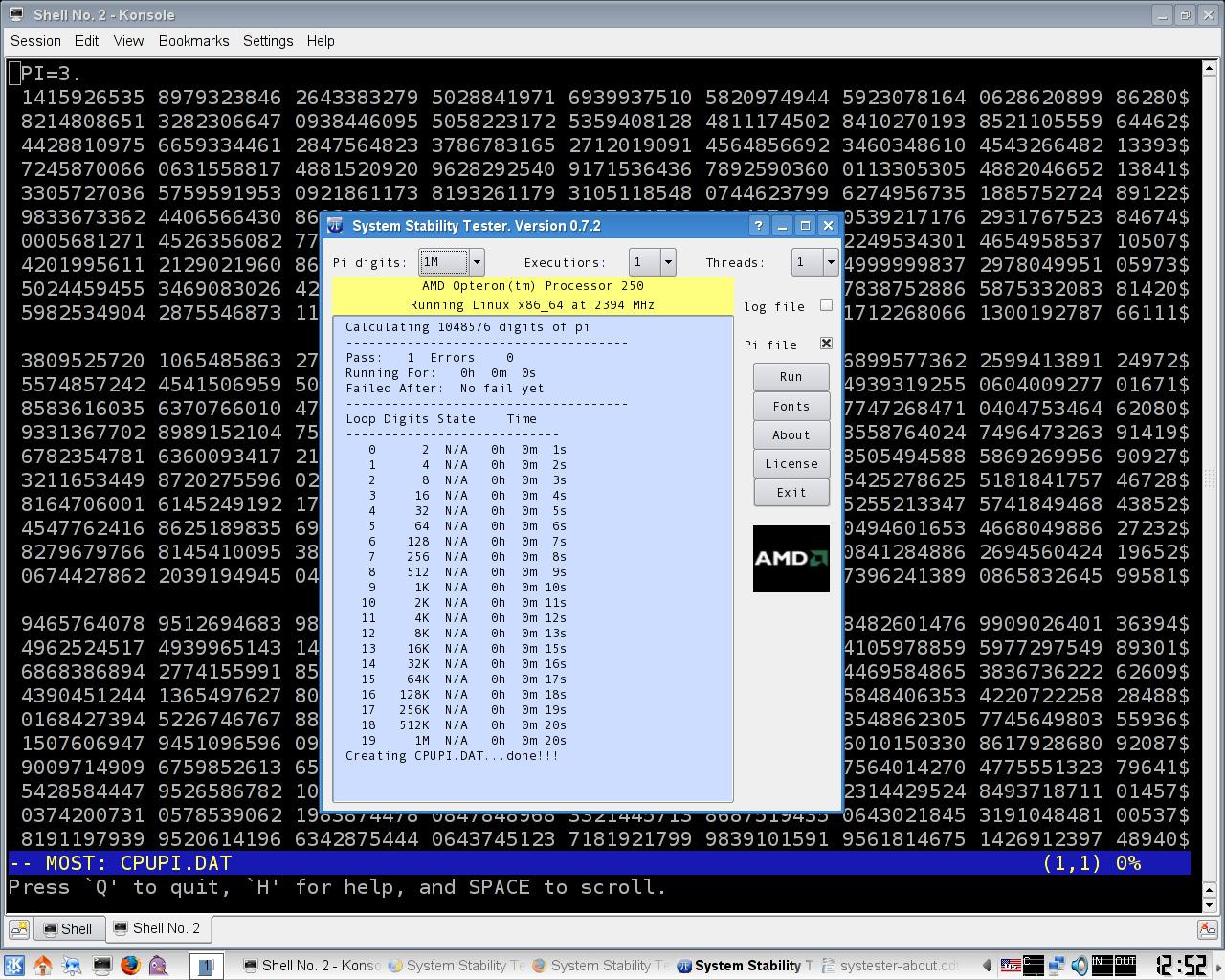Click 'Running Linux x86_64 at 2394 MHz' text
1225x980 pixels.
[532, 305]
